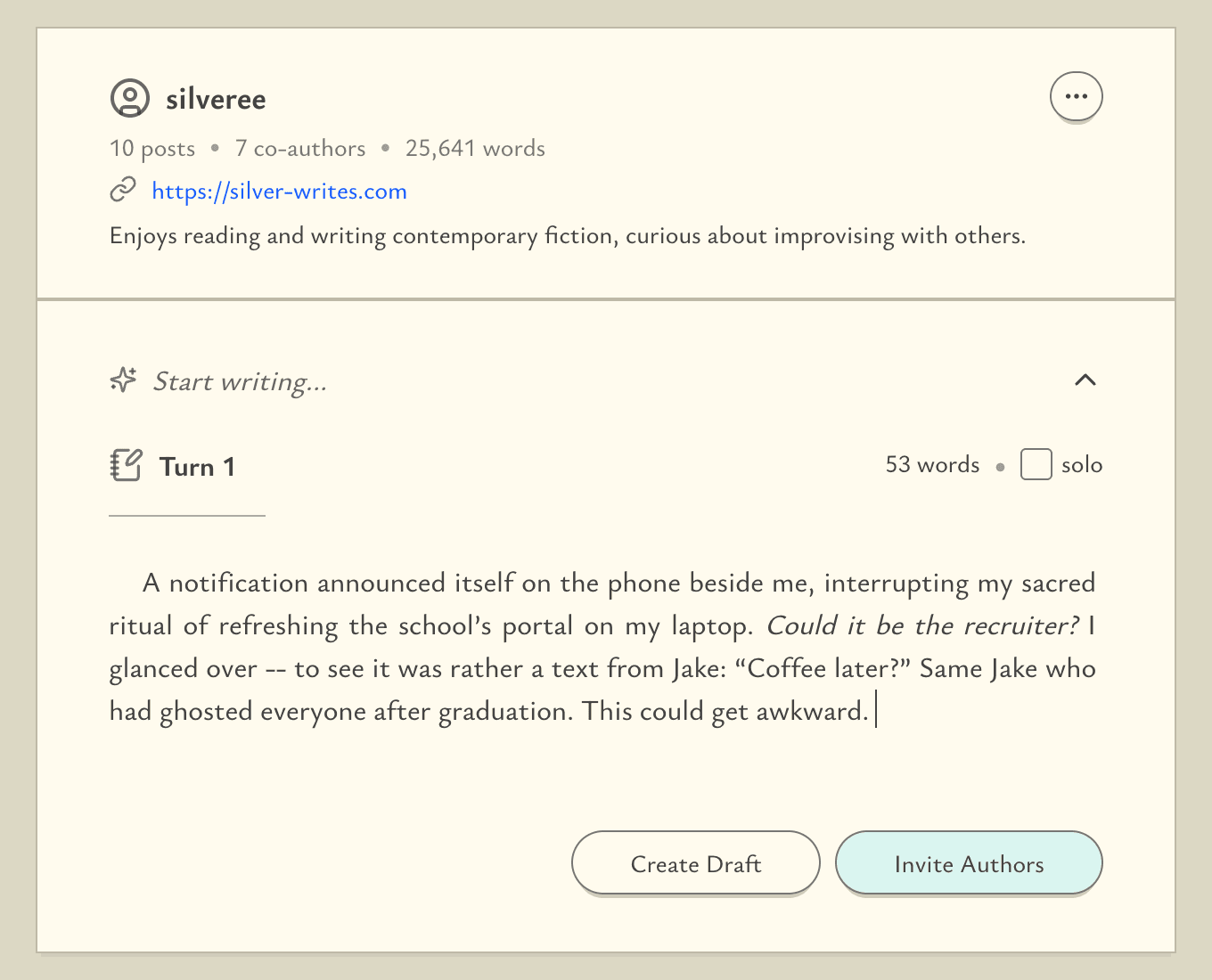This screenshot has height=980, width=1212.
Task: Open the silveree username profile
Action: (216, 99)
